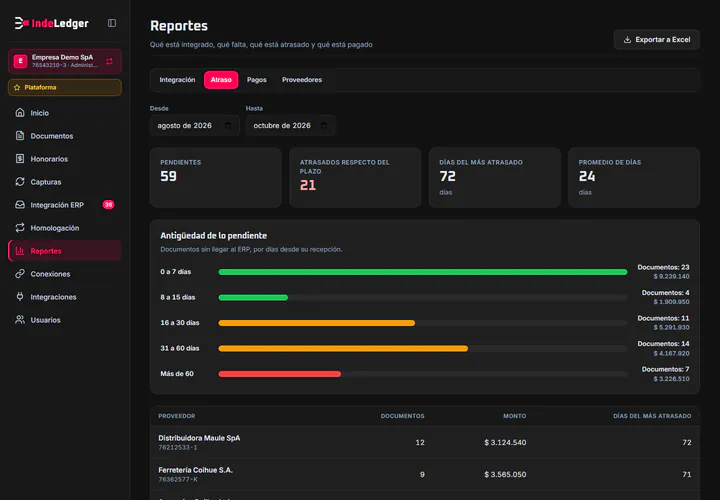Image resolution: width=720 pixels, height=500 pixels.
Task: Switch to the Proveedores tab
Action: pyautogui.click(x=302, y=80)
